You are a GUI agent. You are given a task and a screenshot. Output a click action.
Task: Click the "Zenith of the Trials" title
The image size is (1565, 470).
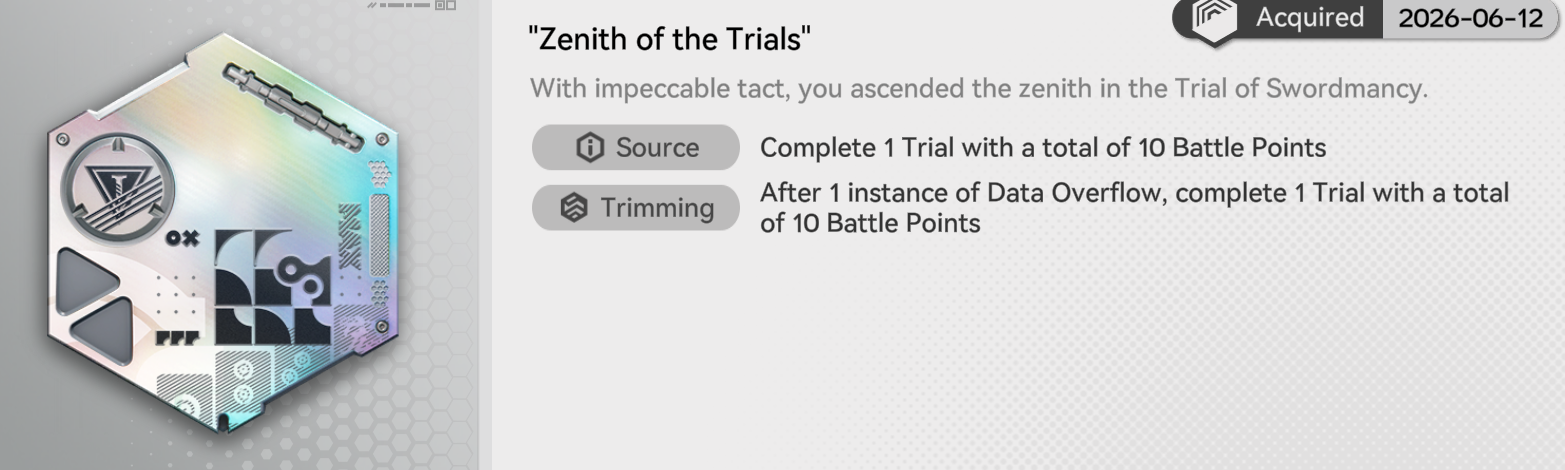coord(668,40)
